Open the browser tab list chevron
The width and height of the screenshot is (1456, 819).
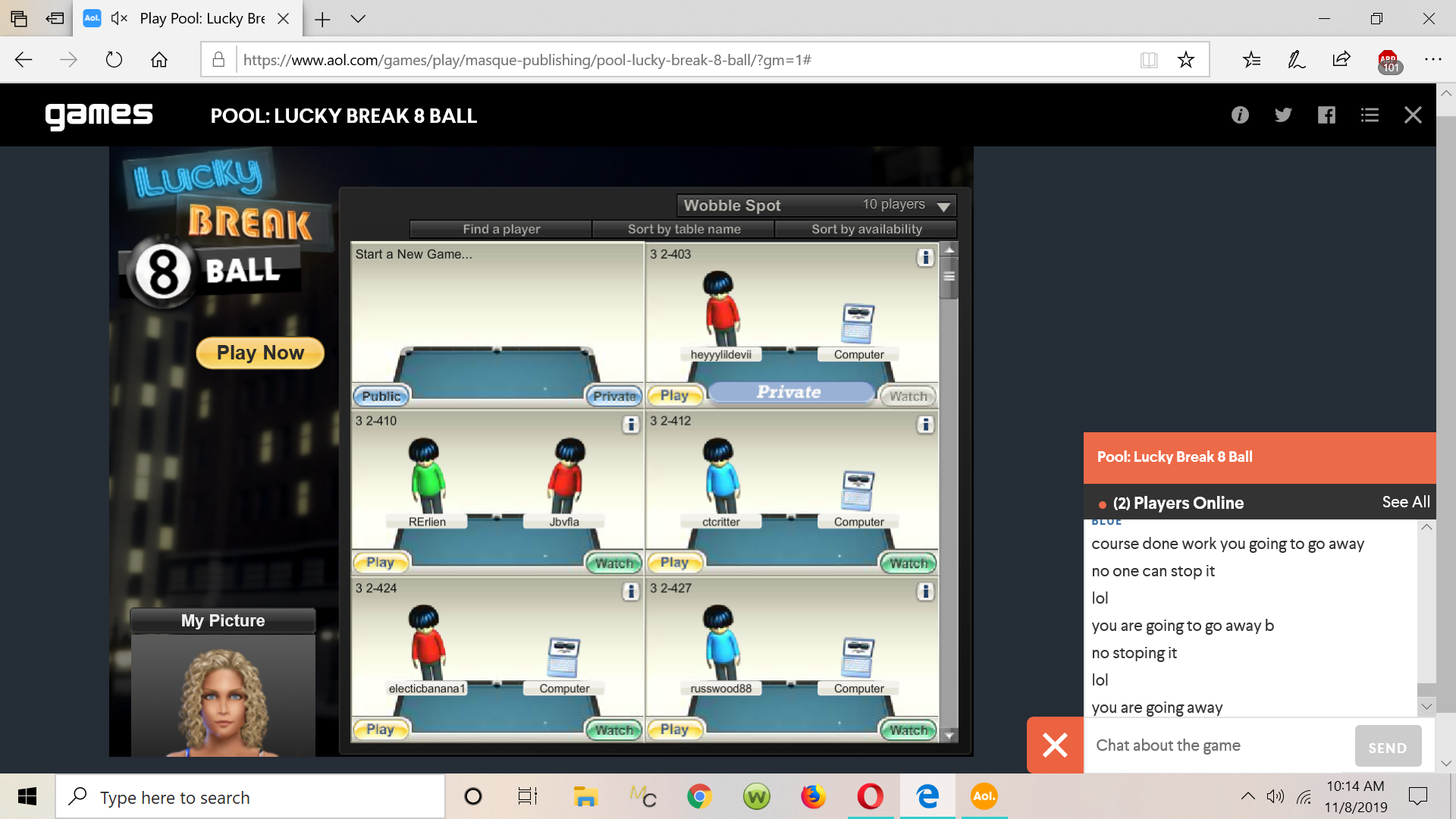pyautogui.click(x=358, y=19)
